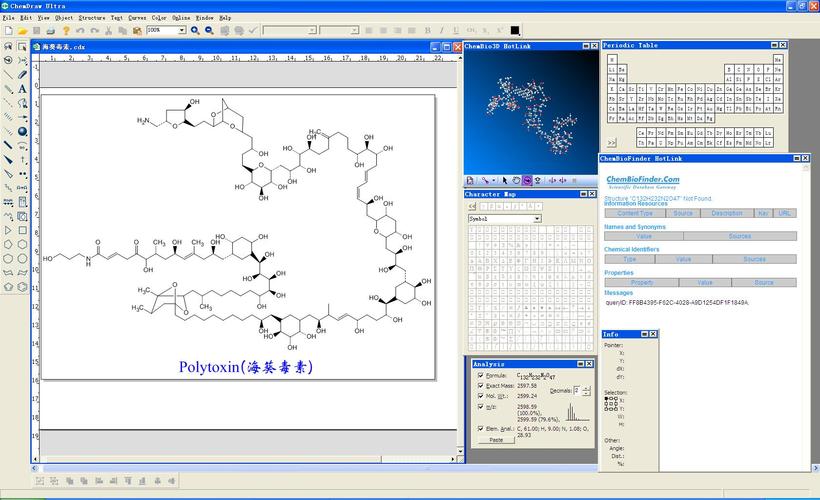Click the URL column header

pyautogui.click(x=784, y=213)
